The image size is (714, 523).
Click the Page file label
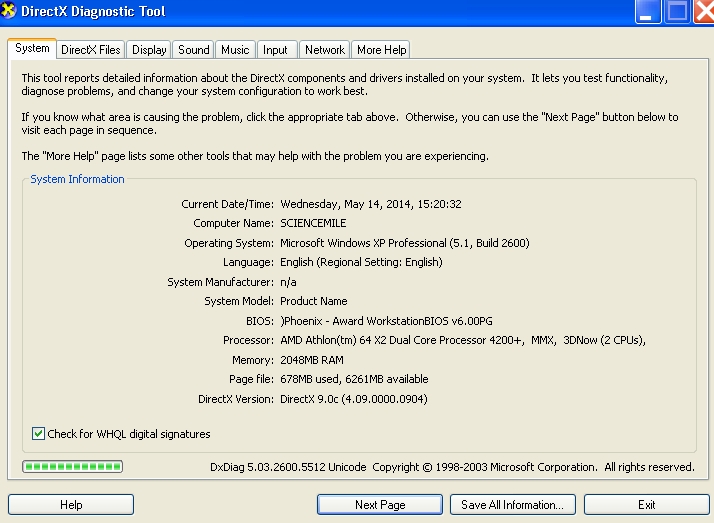[251, 379]
